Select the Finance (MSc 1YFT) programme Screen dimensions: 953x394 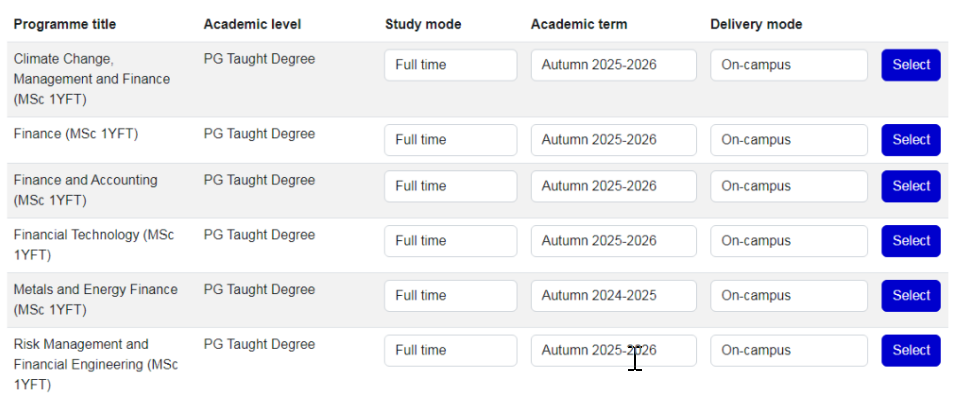pos(910,140)
